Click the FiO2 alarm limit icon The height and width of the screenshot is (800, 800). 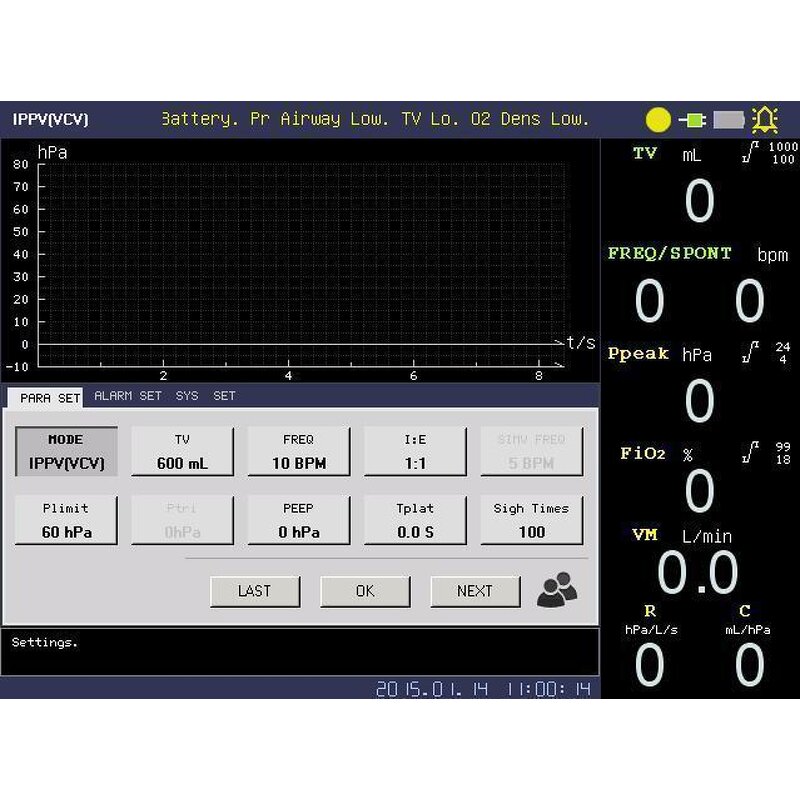click(750, 453)
